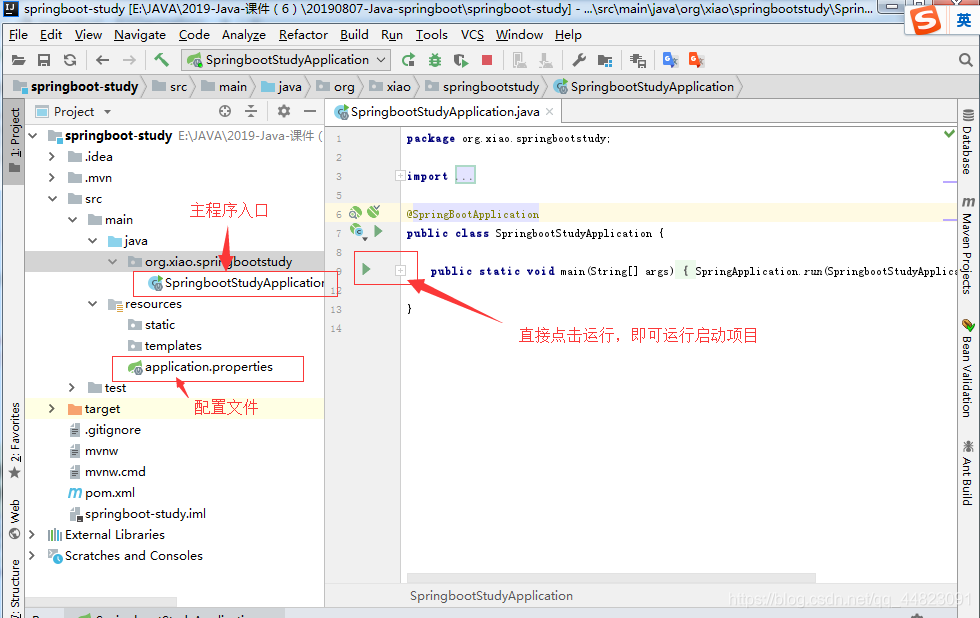The width and height of the screenshot is (980, 618).
Task: Go forward with the right arrow icon
Action: point(129,60)
